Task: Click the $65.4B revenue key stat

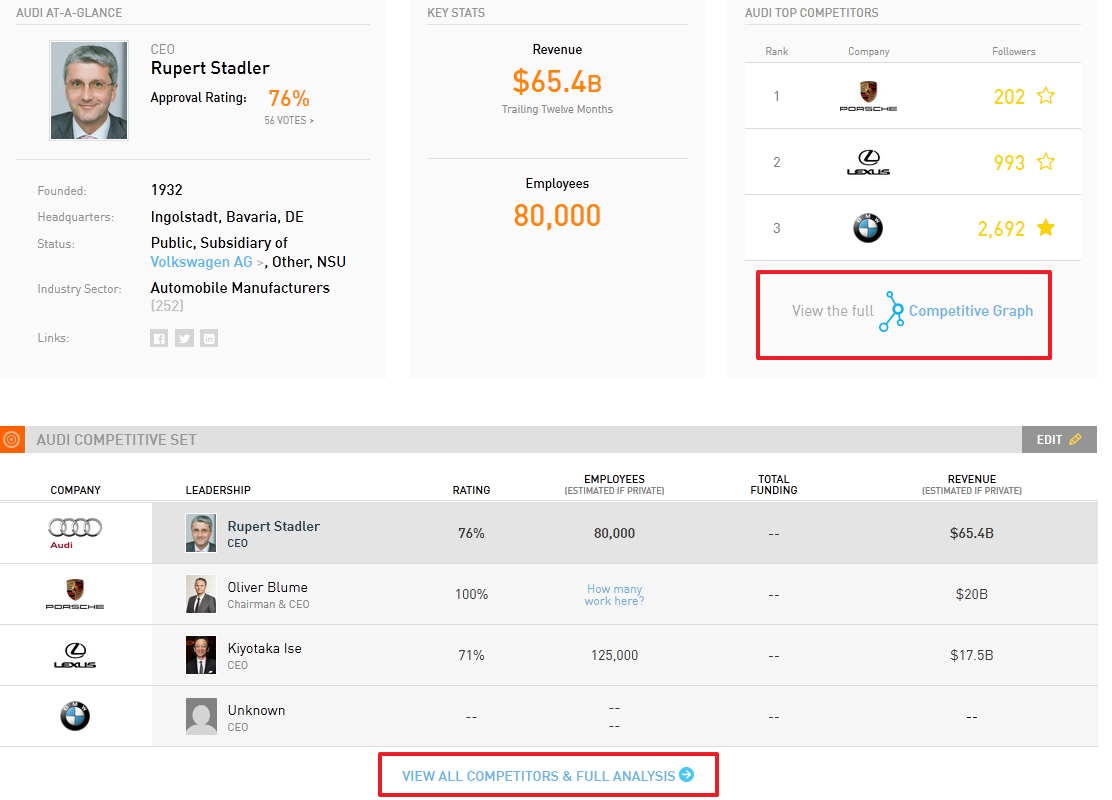Action: point(557,82)
